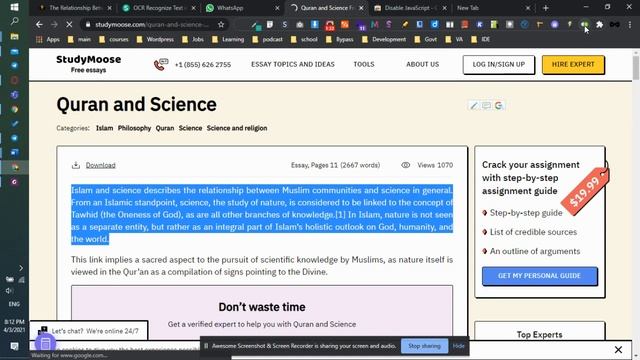Go to the StudyMoose Free essays logo
640x360 pixels.
click(88, 64)
